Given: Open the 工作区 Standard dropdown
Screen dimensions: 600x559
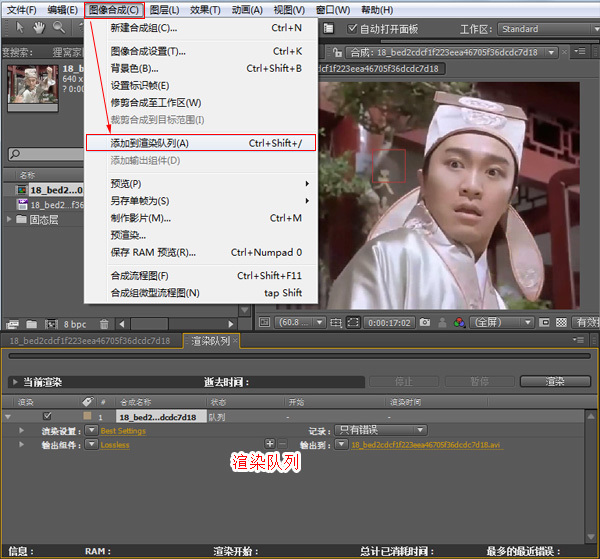Looking at the screenshot, I should (x=548, y=29).
